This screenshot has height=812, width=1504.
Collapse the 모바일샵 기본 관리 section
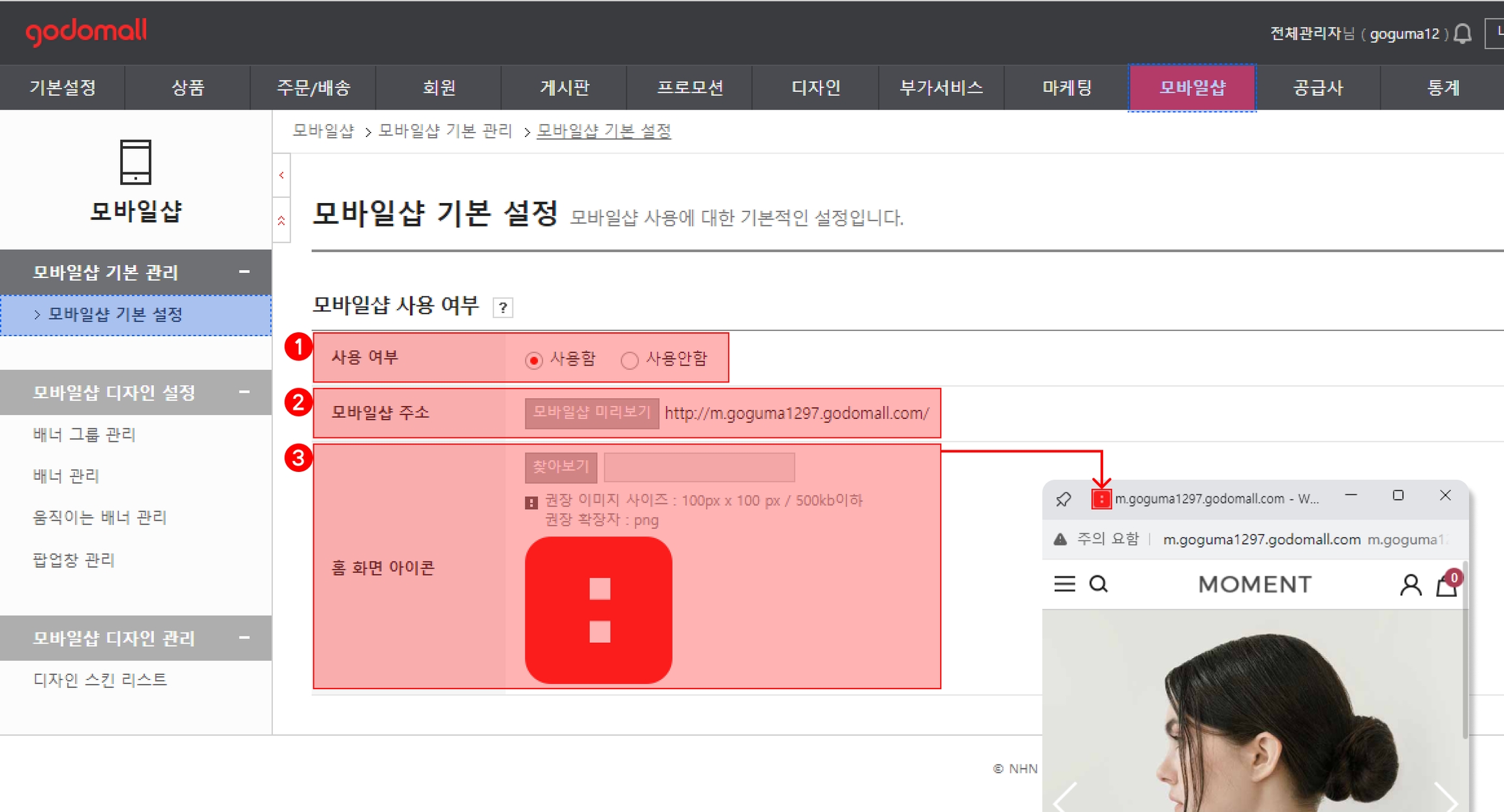[x=244, y=272]
